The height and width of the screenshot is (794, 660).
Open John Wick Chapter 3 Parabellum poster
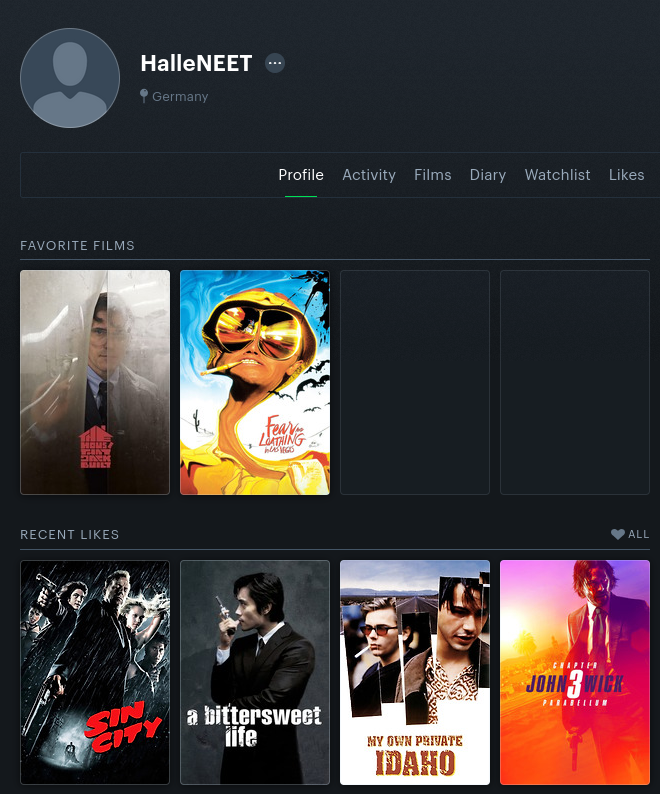point(575,672)
